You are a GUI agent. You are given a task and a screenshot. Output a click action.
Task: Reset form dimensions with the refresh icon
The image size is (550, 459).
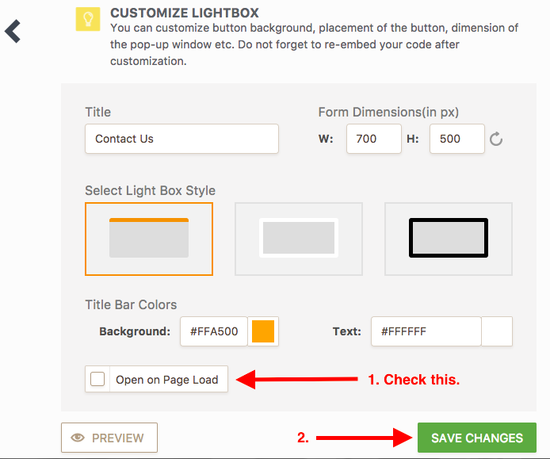496,139
